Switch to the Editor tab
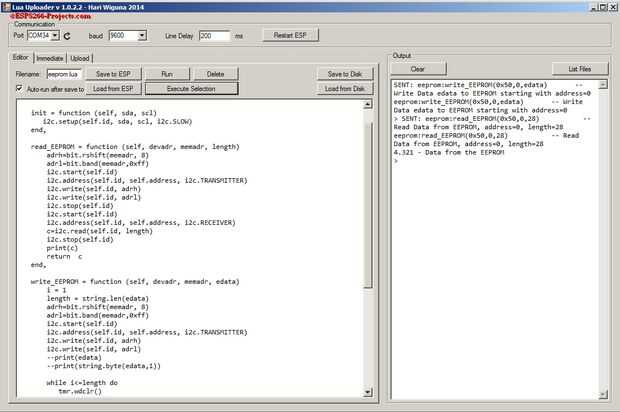This screenshot has width=620, height=412. [21, 57]
